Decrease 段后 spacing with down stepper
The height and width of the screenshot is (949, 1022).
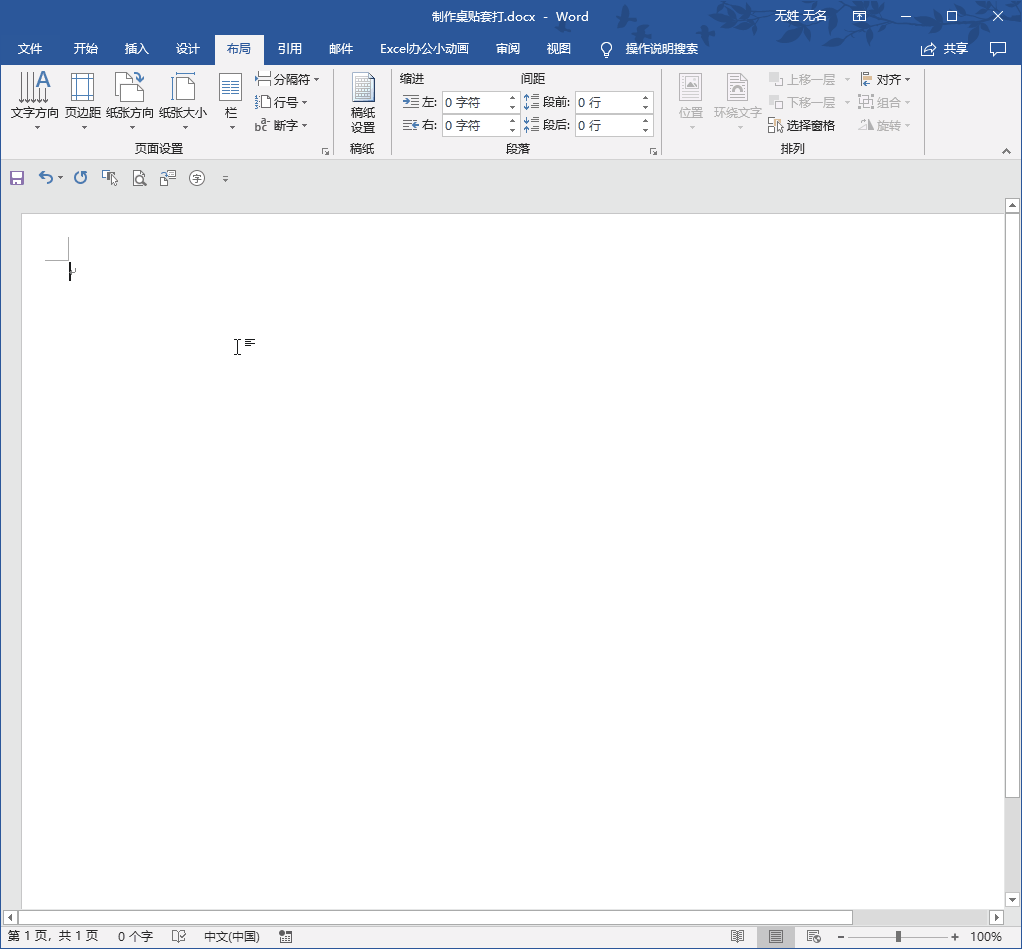pyautogui.click(x=645, y=130)
